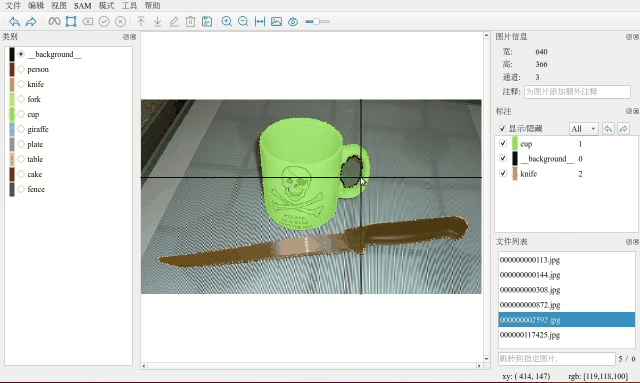
Task: Click the pencil edit annotation icon
Action: 174,22
